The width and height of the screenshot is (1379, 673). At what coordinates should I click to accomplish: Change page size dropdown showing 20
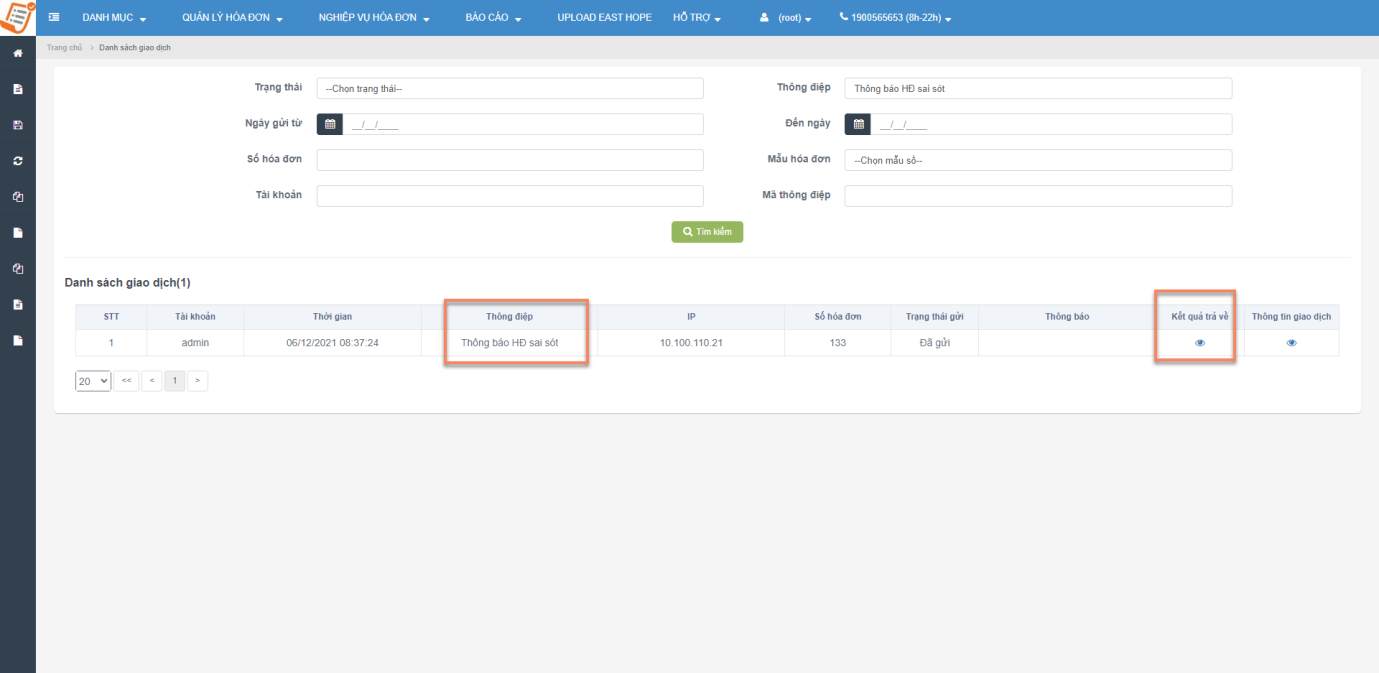93,381
